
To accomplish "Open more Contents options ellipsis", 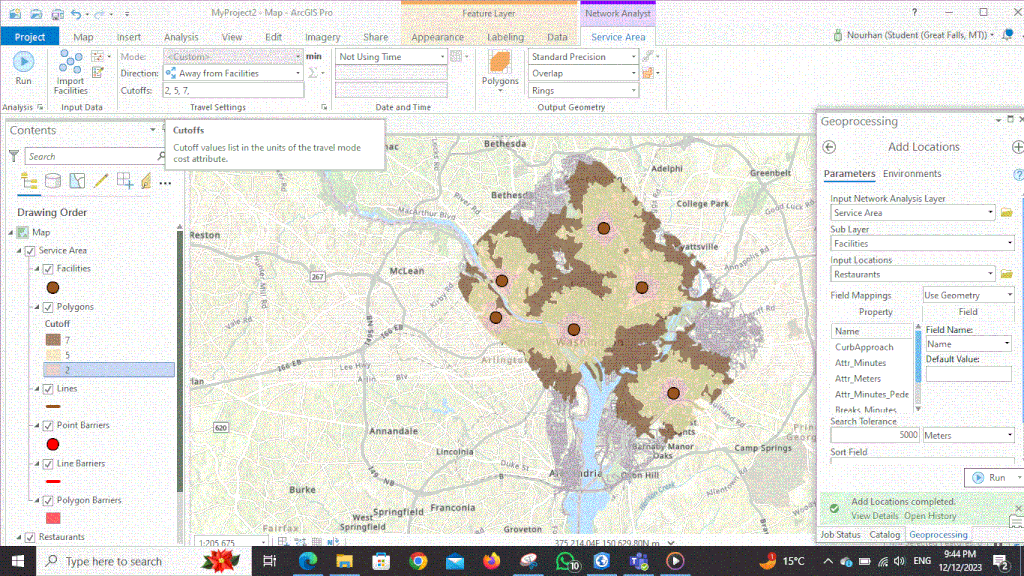I will click(x=165, y=183).
